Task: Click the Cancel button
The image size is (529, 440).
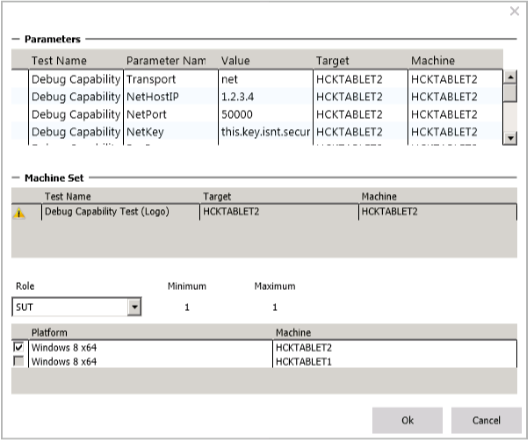Action: pyautogui.click(x=486, y=420)
